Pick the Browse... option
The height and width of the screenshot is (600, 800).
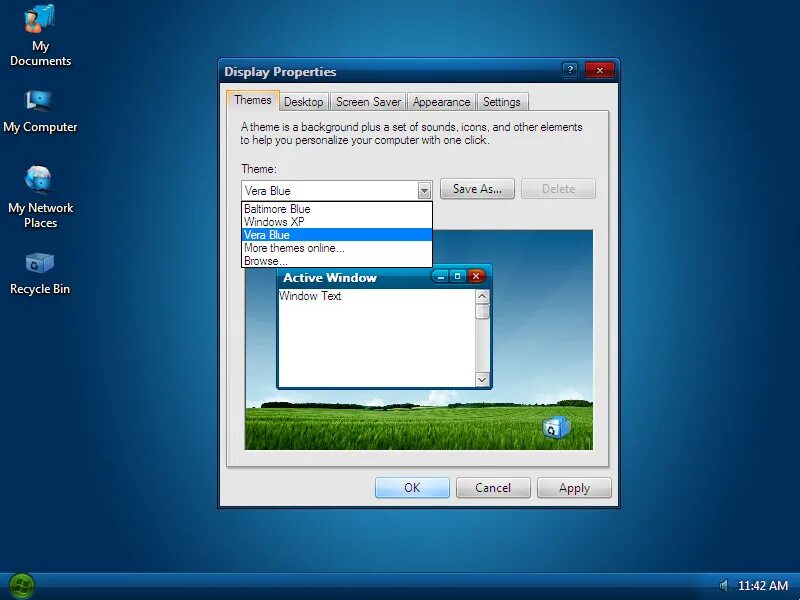pos(337,261)
